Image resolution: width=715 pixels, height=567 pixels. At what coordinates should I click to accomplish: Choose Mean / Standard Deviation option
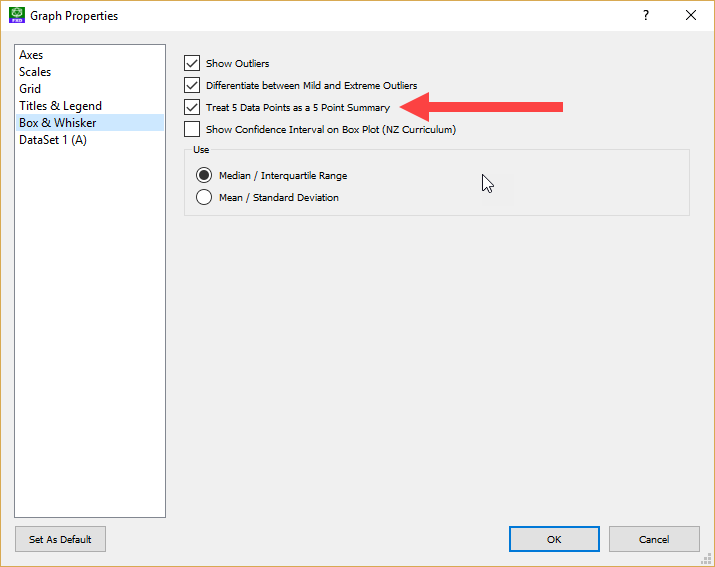pos(205,198)
